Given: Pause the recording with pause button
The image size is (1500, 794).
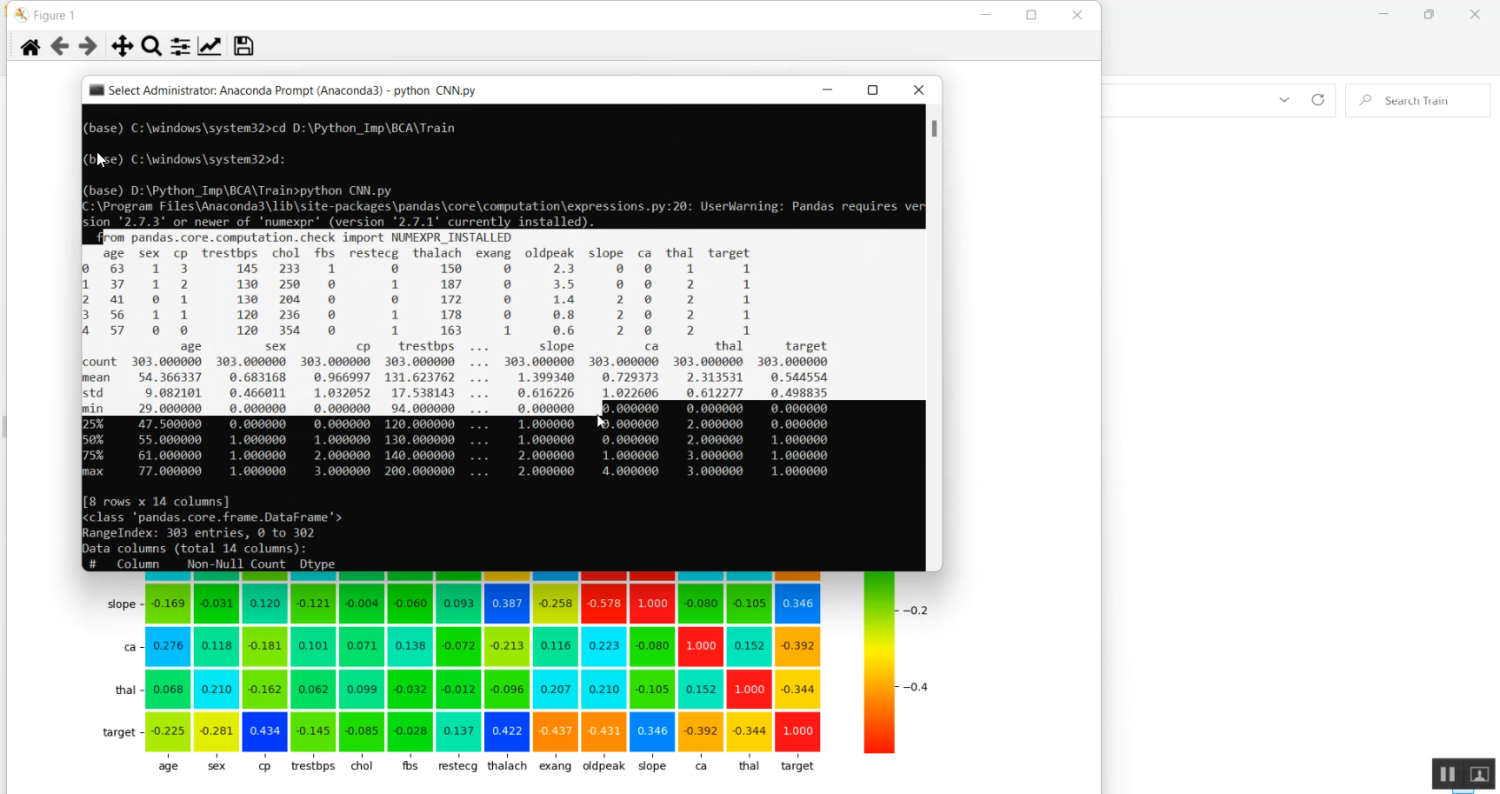Looking at the screenshot, I should click(x=1447, y=774).
